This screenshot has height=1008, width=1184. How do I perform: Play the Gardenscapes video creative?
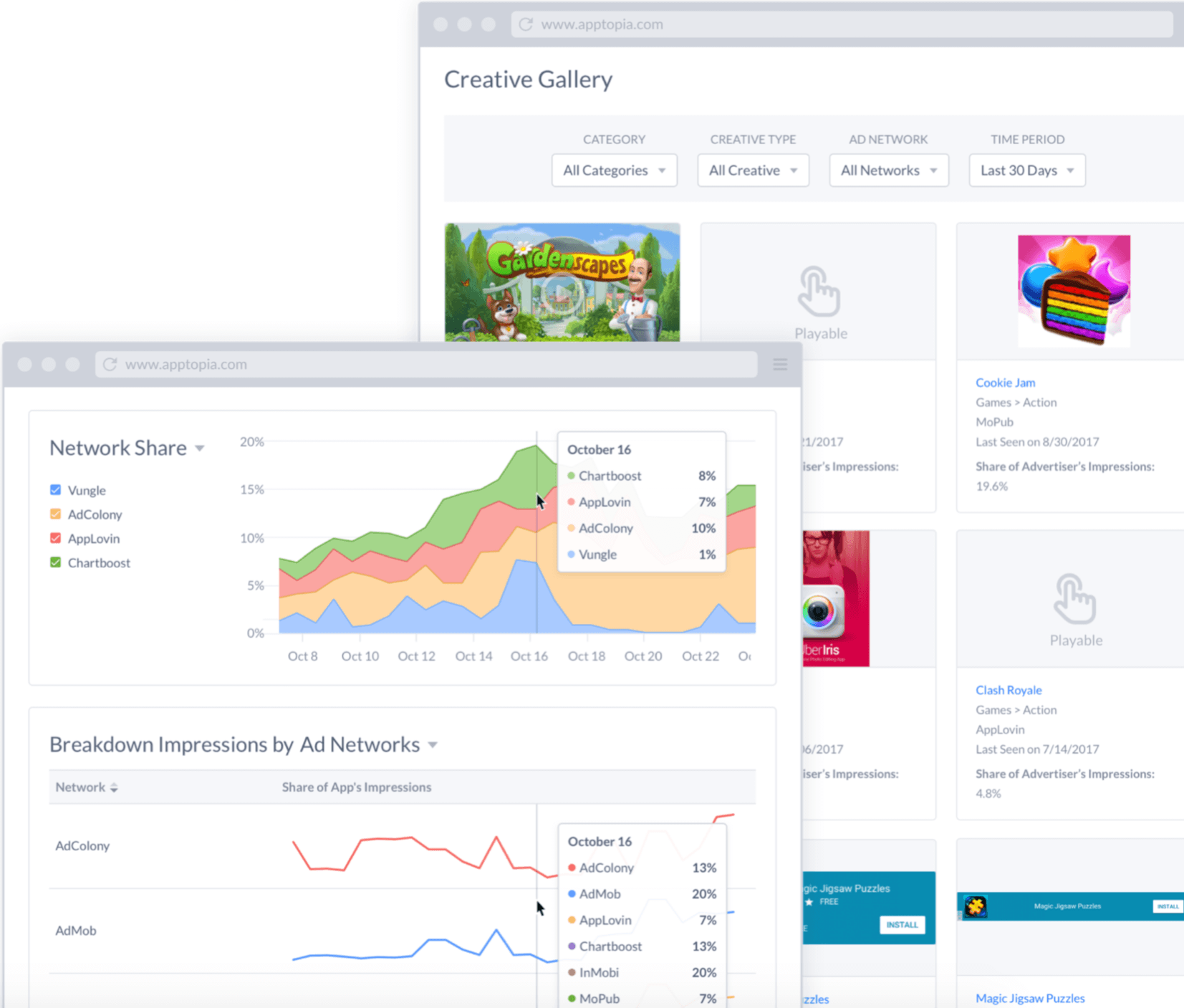(561, 292)
